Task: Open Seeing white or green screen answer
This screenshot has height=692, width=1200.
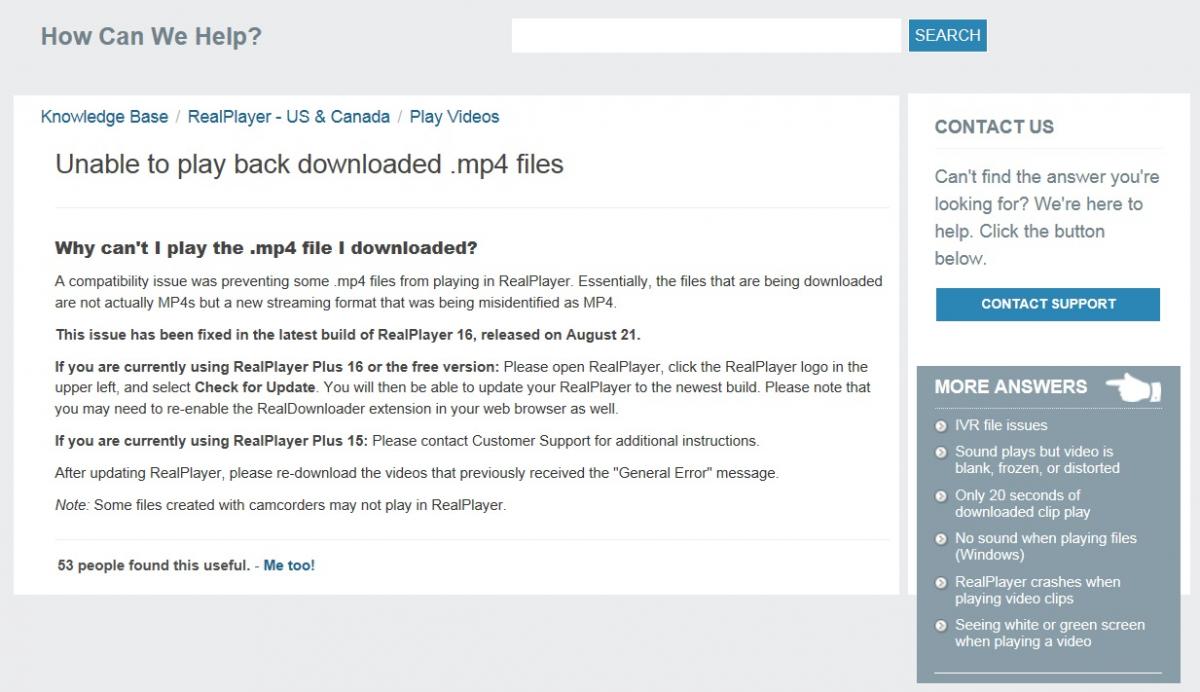Action: click(x=1049, y=633)
